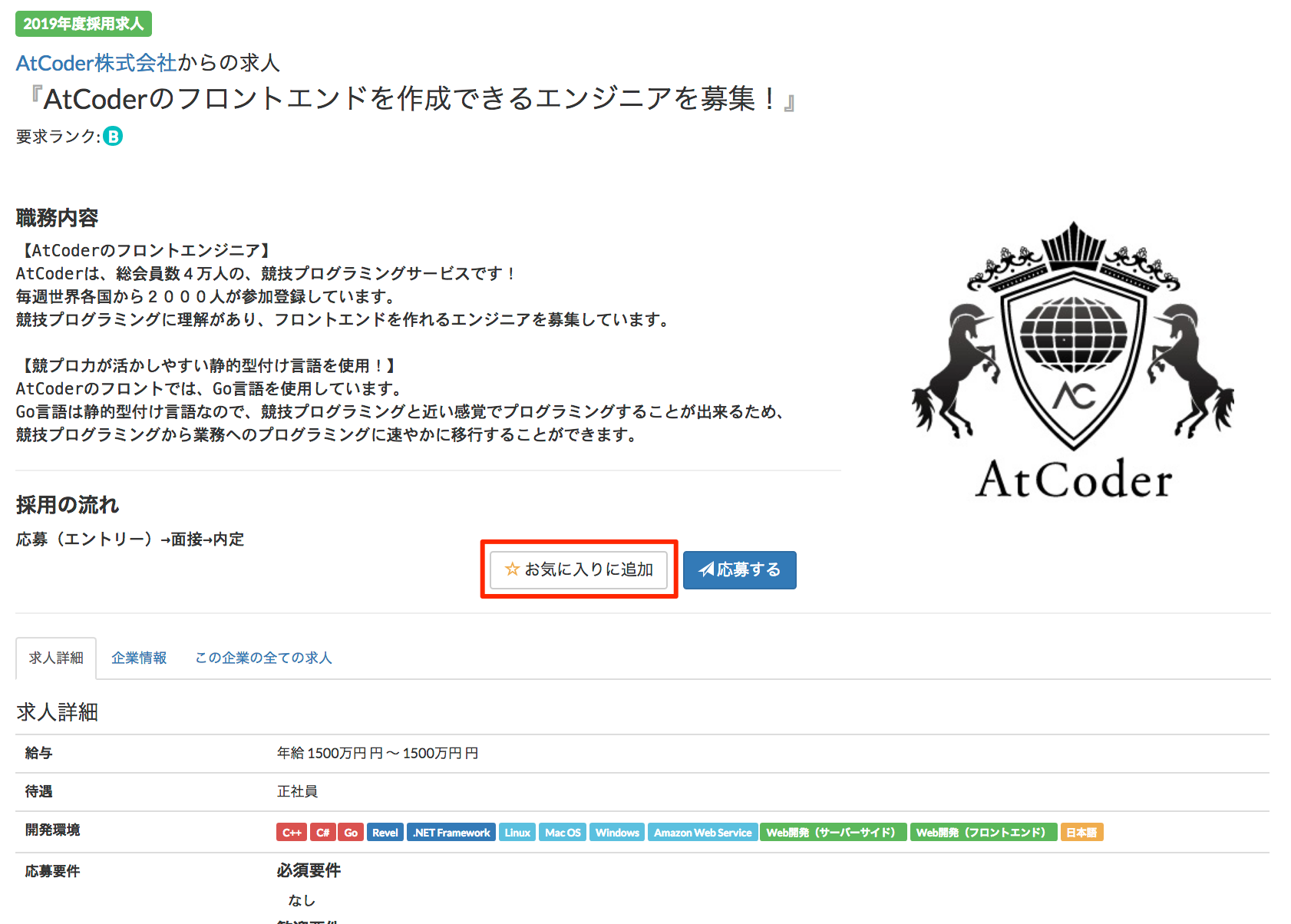Click the B rank badge icon
Image resolution: width=1291 pixels, height=924 pixels.
113,136
